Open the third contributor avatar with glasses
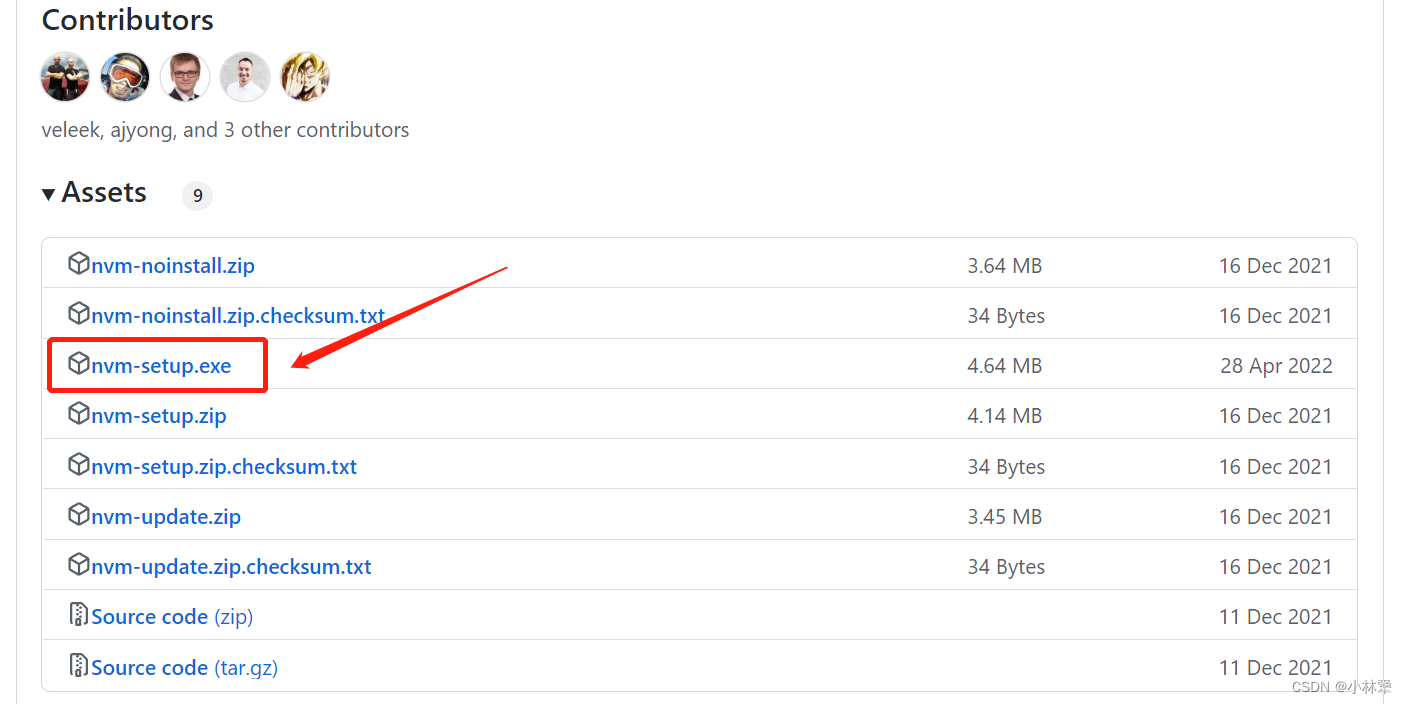This screenshot has height=704, width=1407. click(x=185, y=77)
